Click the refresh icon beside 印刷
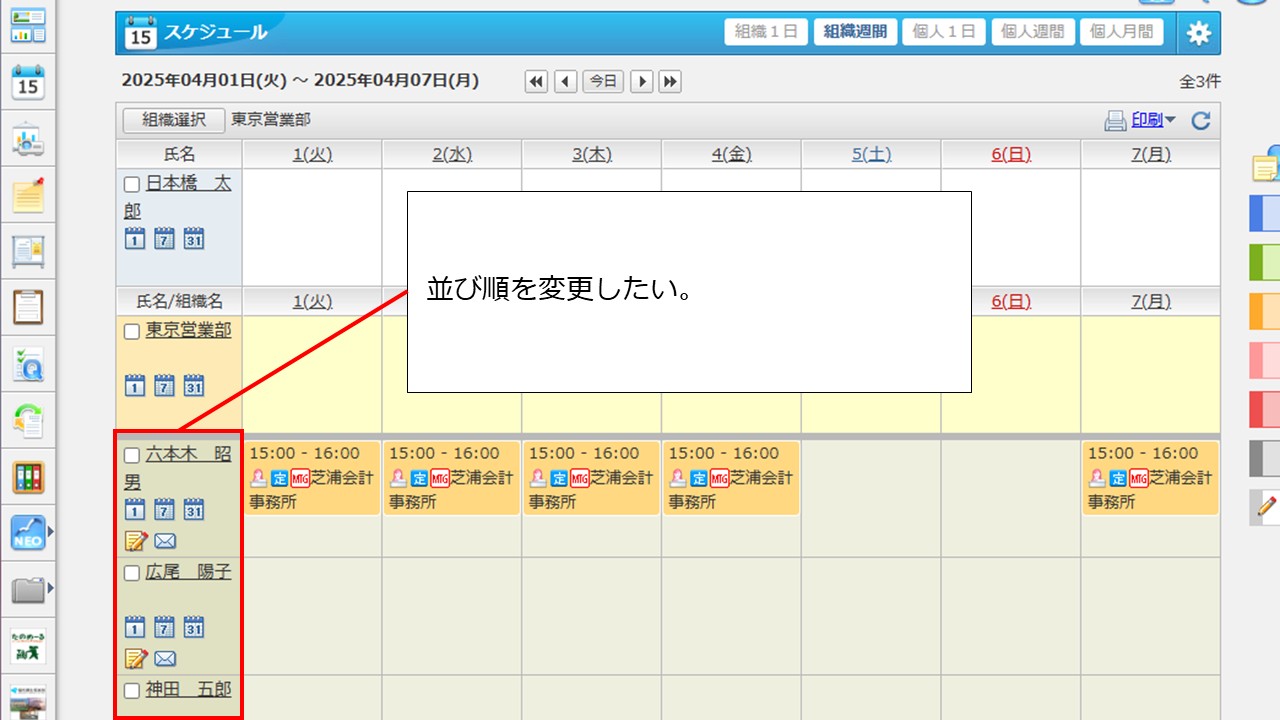Screen dimensions: 1280x720 [1201, 121]
